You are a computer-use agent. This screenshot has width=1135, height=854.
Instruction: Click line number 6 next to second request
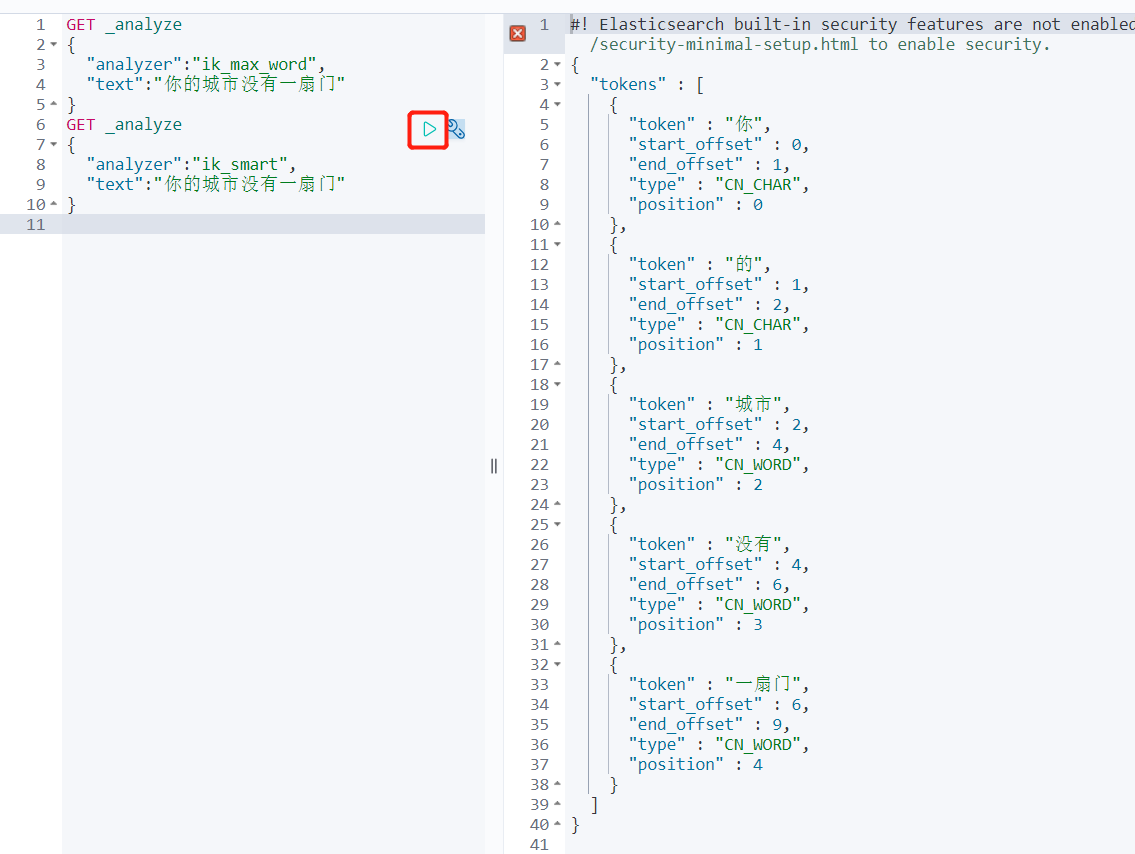point(40,124)
